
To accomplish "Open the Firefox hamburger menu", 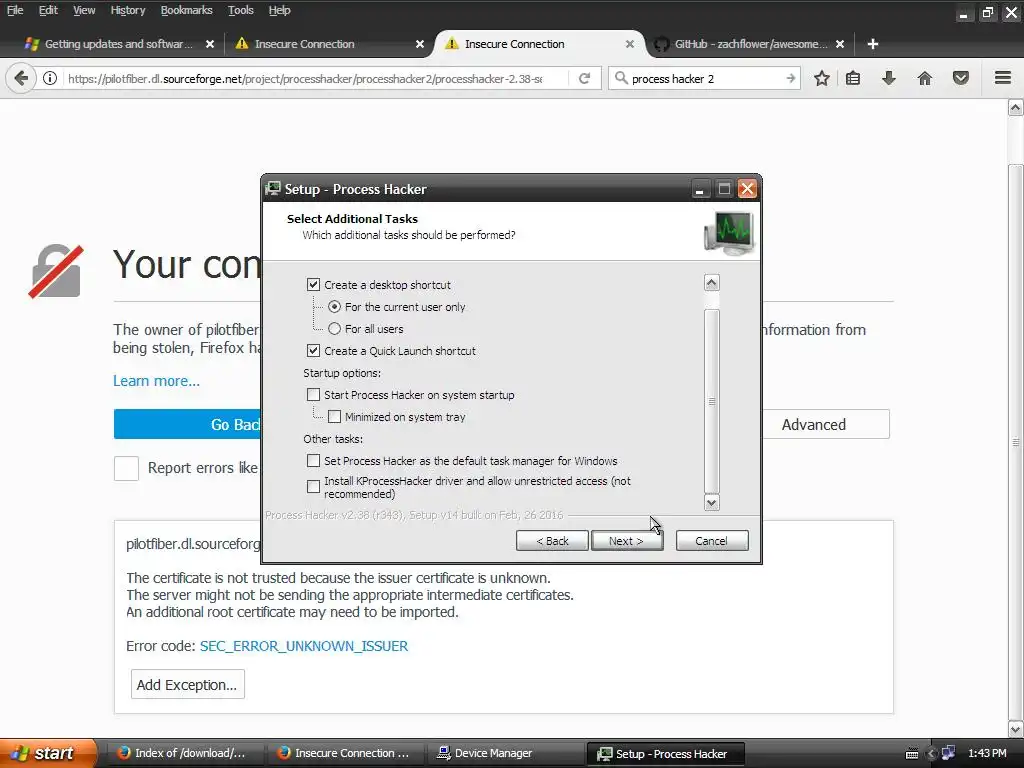I will pos(1003,78).
